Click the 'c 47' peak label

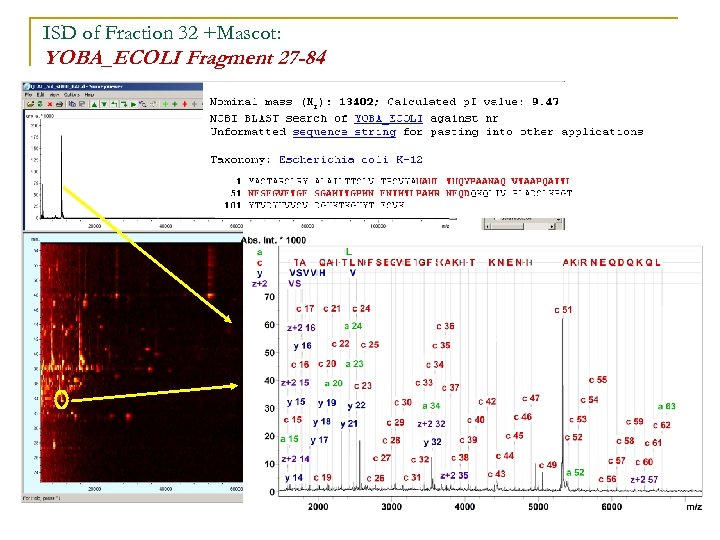pyautogui.click(x=531, y=398)
